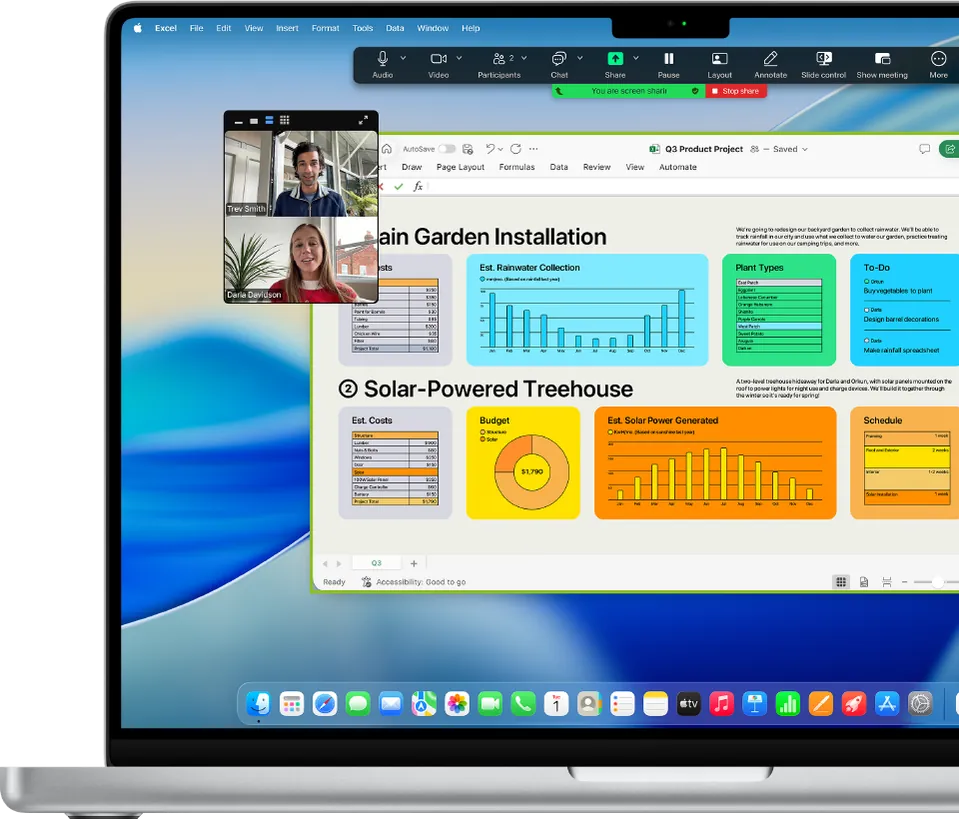Expand Chat options arrow
959x819 pixels.
click(x=580, y=58)
